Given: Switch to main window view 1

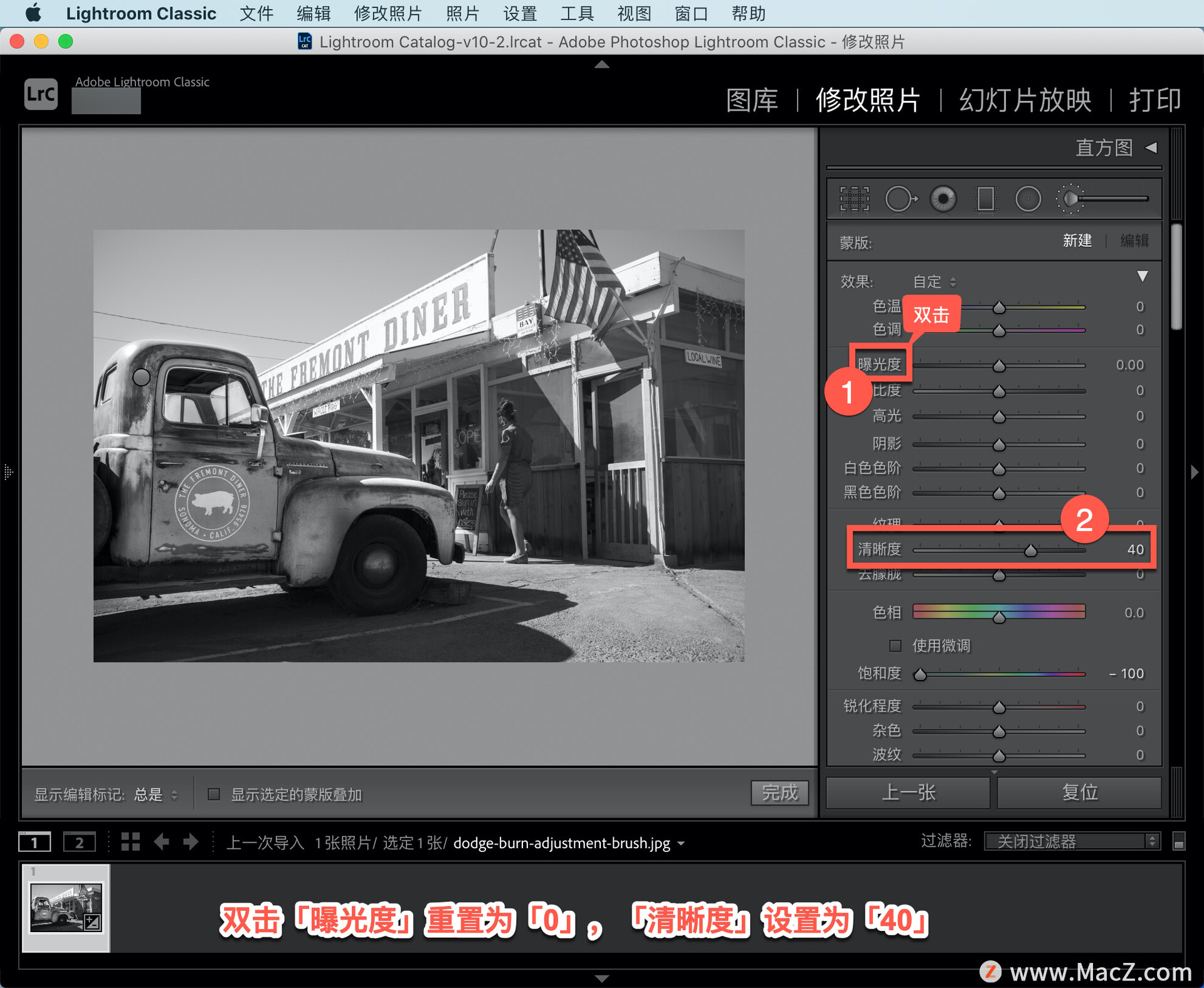Looking at the screenshot, I should pos(34,842).
